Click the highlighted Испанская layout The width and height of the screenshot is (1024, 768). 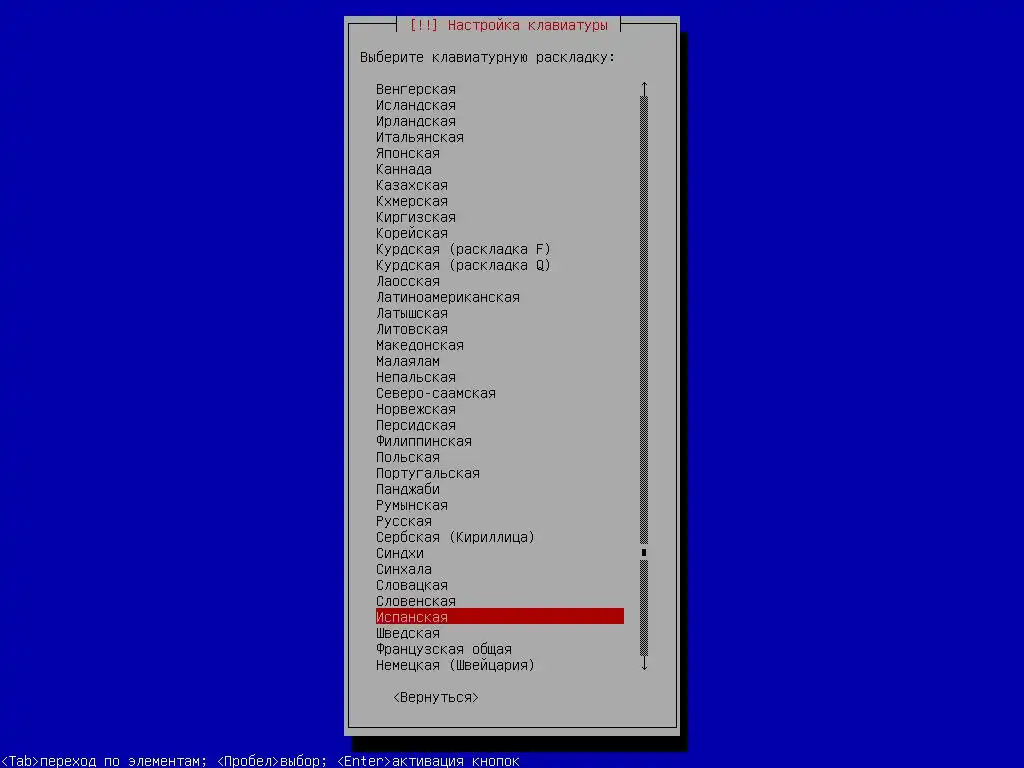pyautogui.click(x=500, y=617)
